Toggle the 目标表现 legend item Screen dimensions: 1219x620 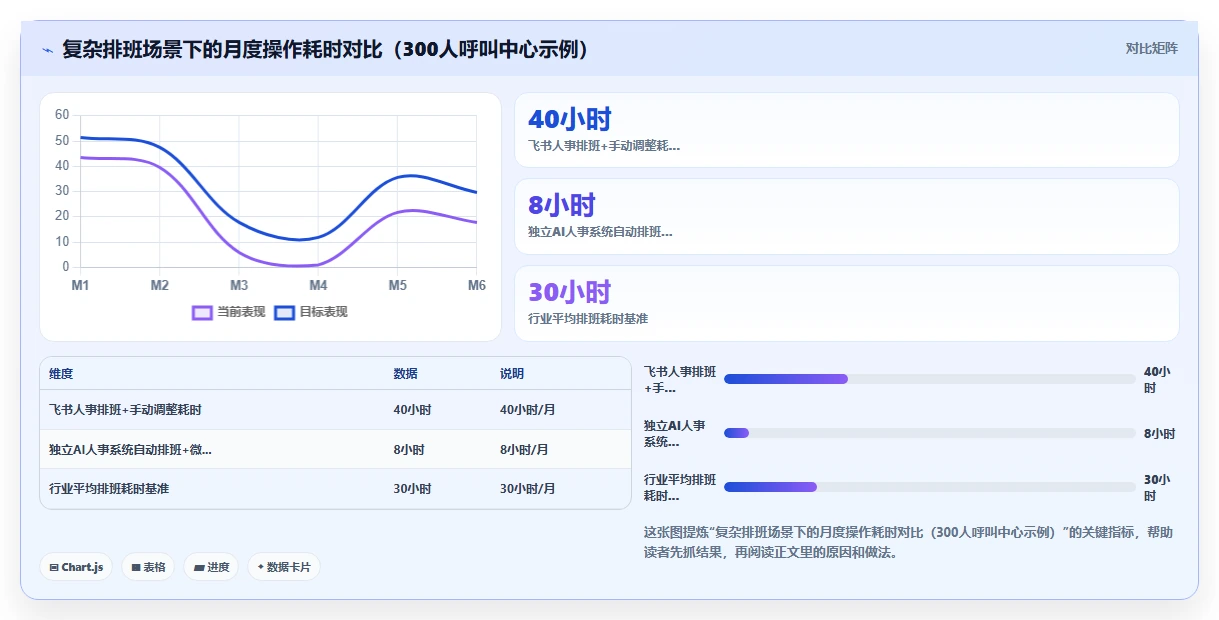pos(311,312)
